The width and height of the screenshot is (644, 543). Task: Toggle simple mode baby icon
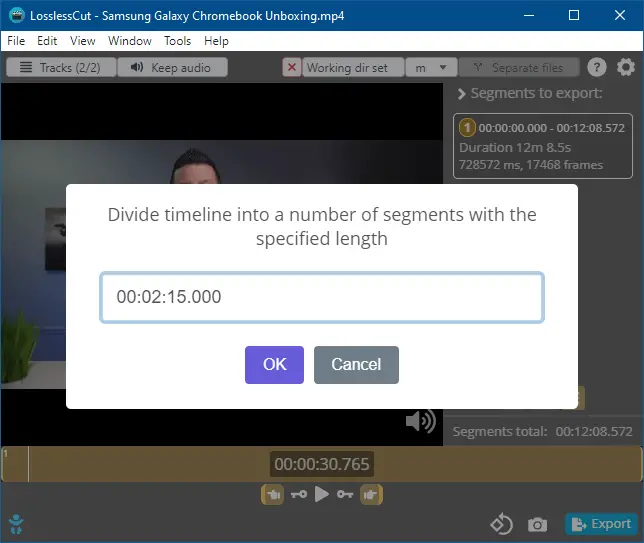point(16,524)
